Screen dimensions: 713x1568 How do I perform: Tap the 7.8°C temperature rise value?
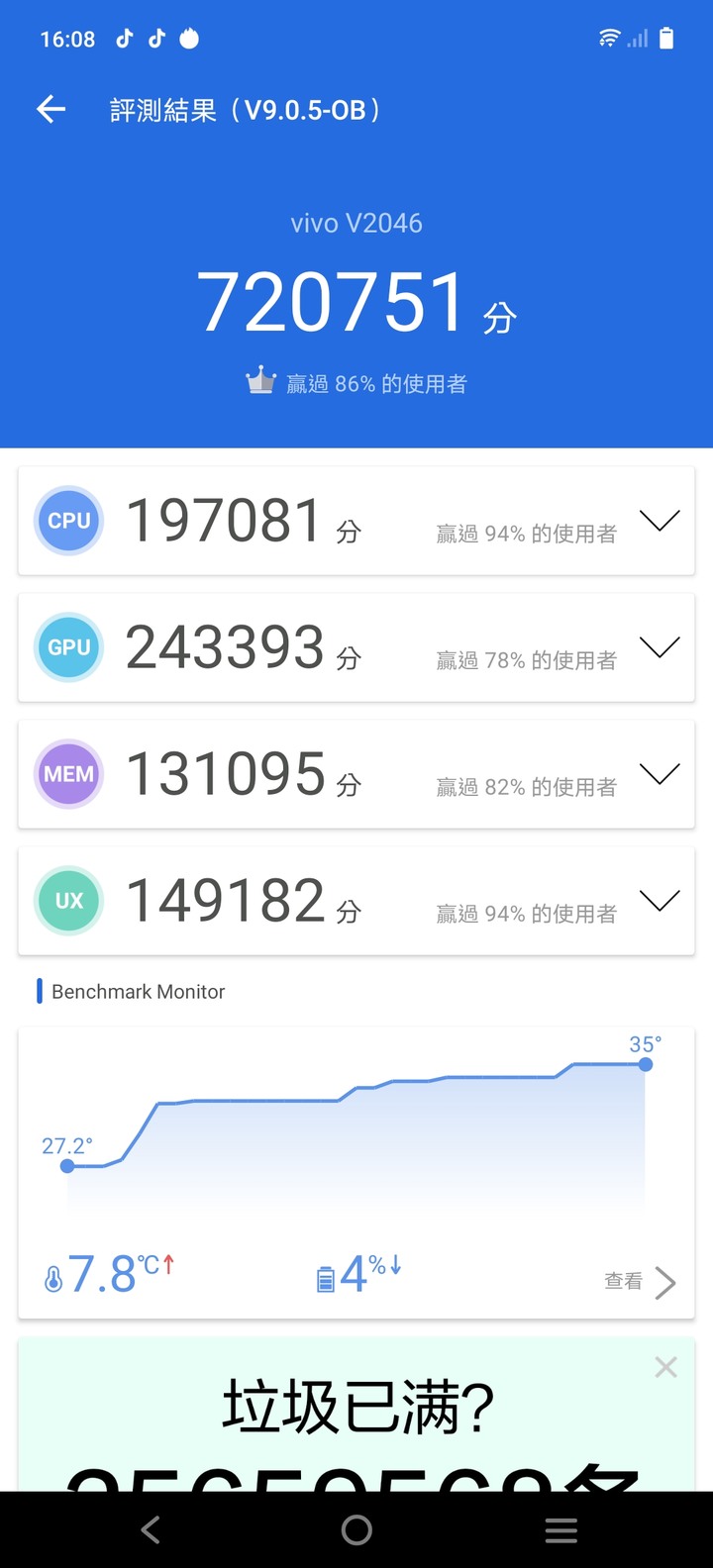[121, 1274]
